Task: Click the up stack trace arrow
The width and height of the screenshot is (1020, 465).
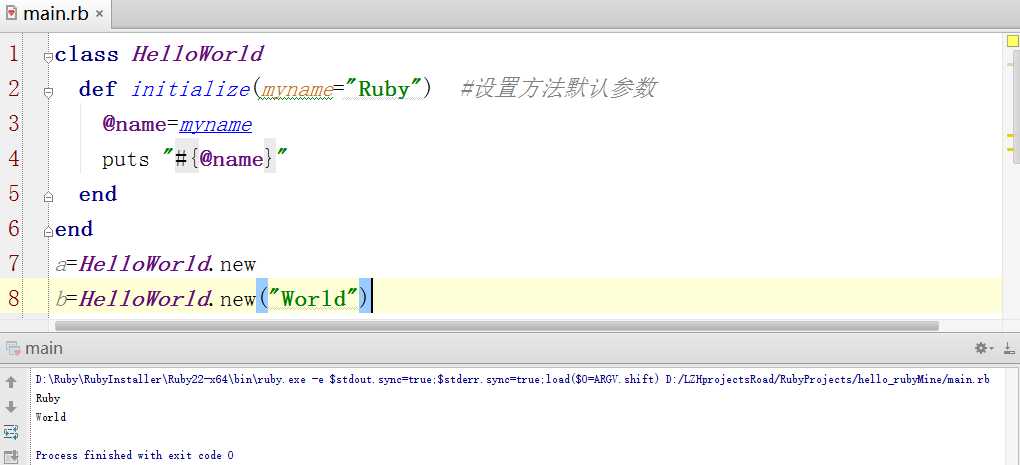Action: [x=10, y=382]
